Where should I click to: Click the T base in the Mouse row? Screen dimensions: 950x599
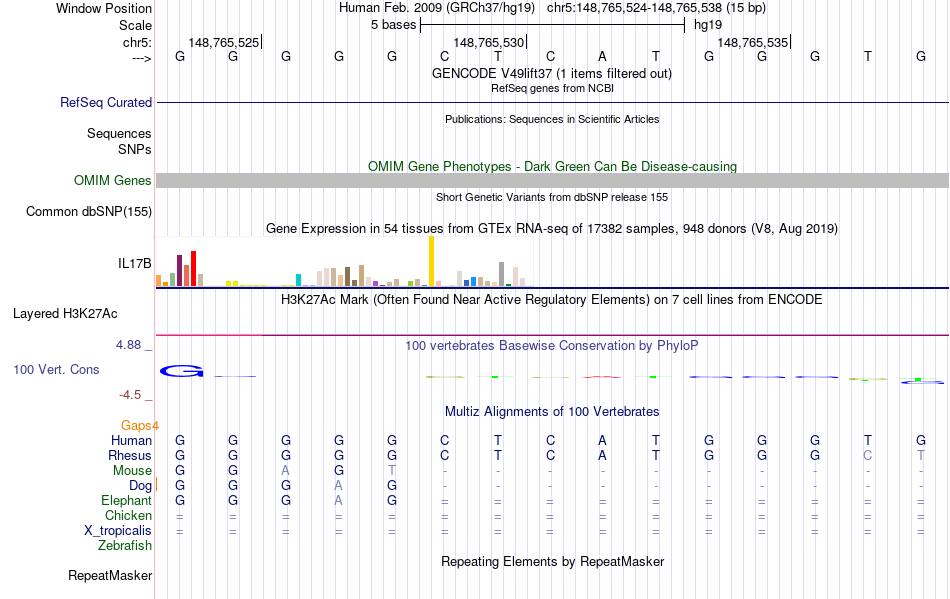point(391,471)
